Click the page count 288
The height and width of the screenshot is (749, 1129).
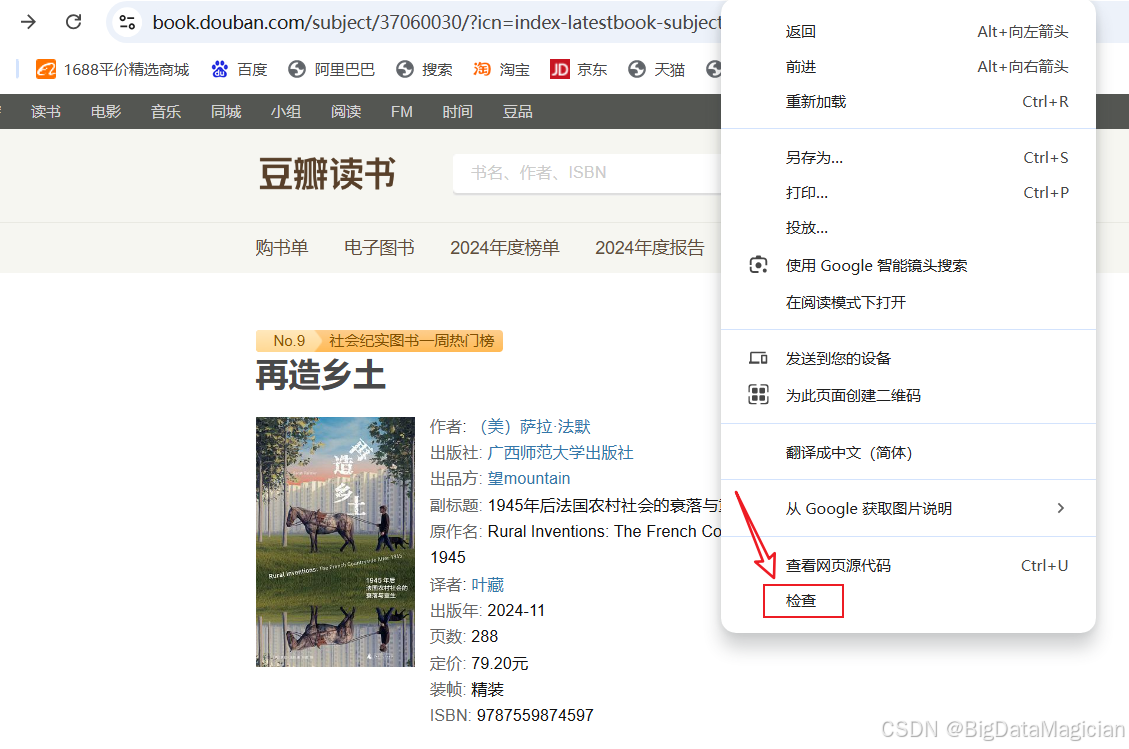pos(485,637)
